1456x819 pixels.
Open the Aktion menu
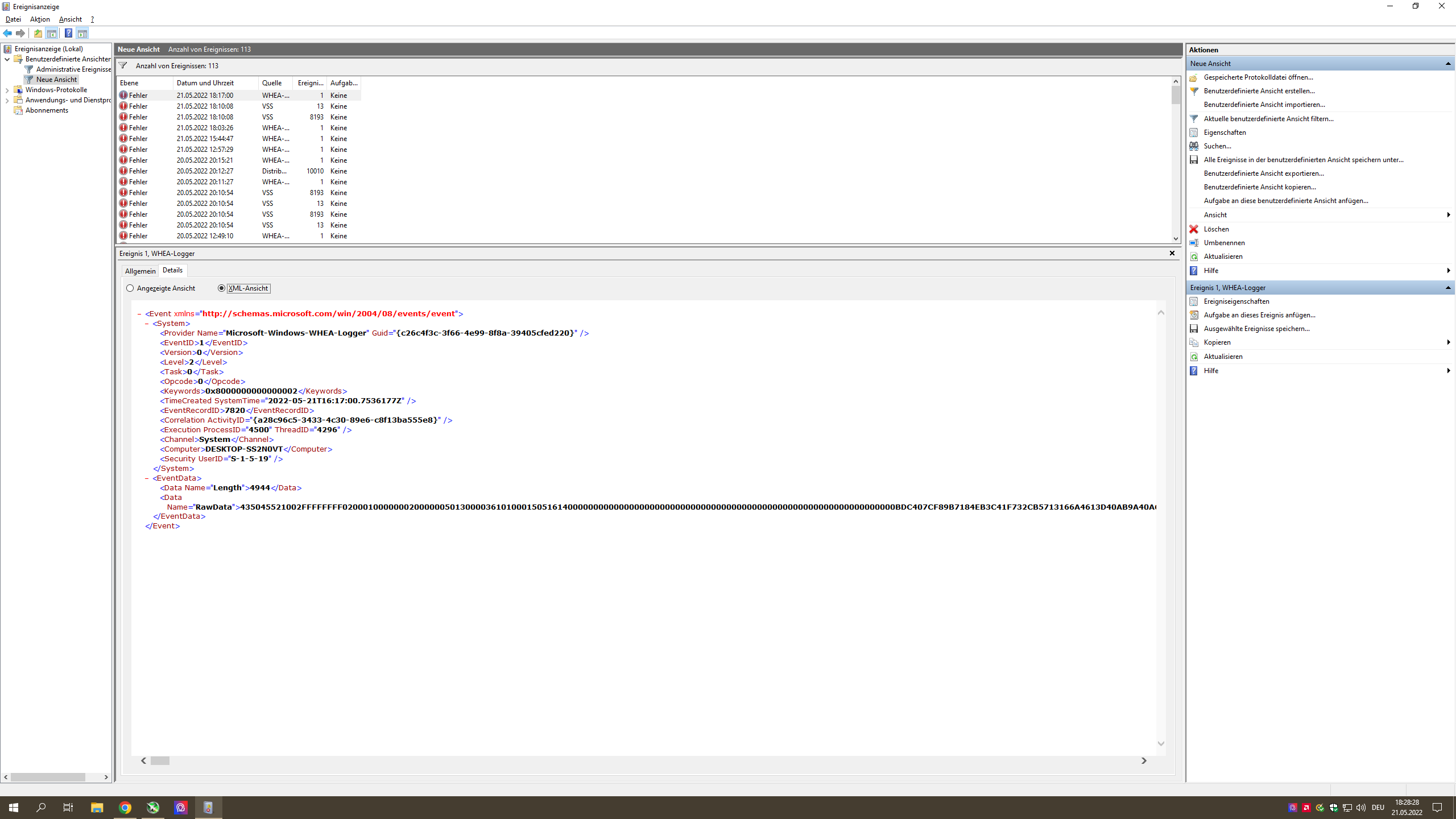click(40, 19)
